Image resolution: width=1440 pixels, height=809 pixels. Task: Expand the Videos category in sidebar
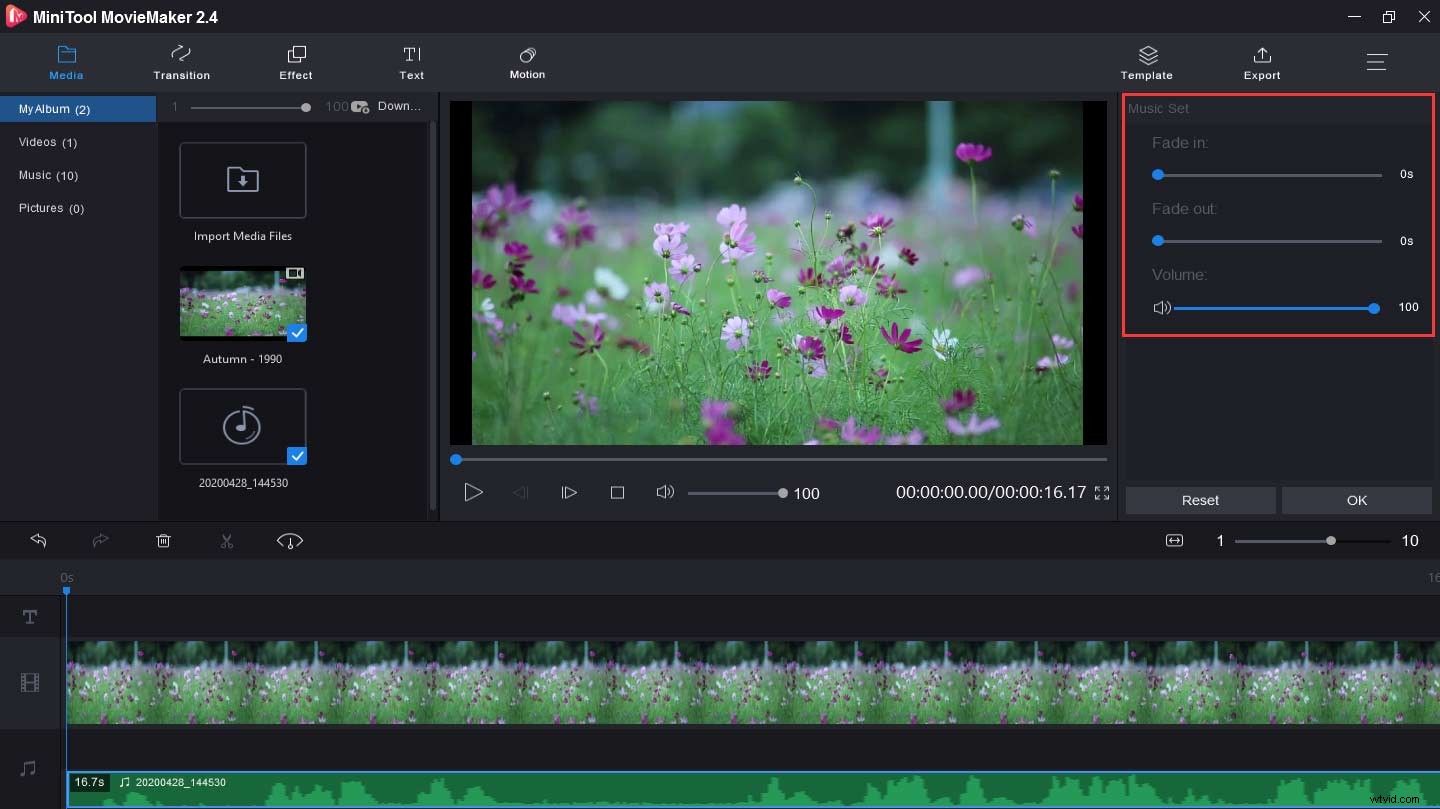[x=48, y=142]
